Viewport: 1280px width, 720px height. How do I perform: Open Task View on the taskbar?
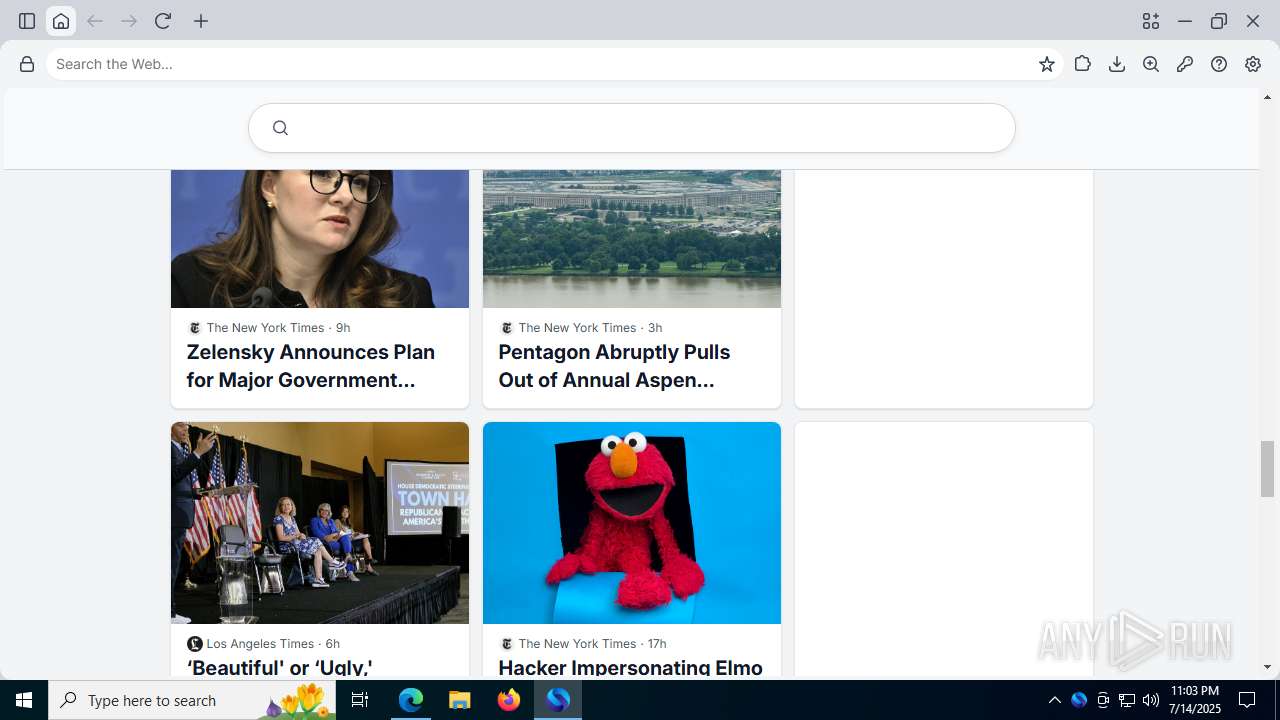tap(360, 700)
